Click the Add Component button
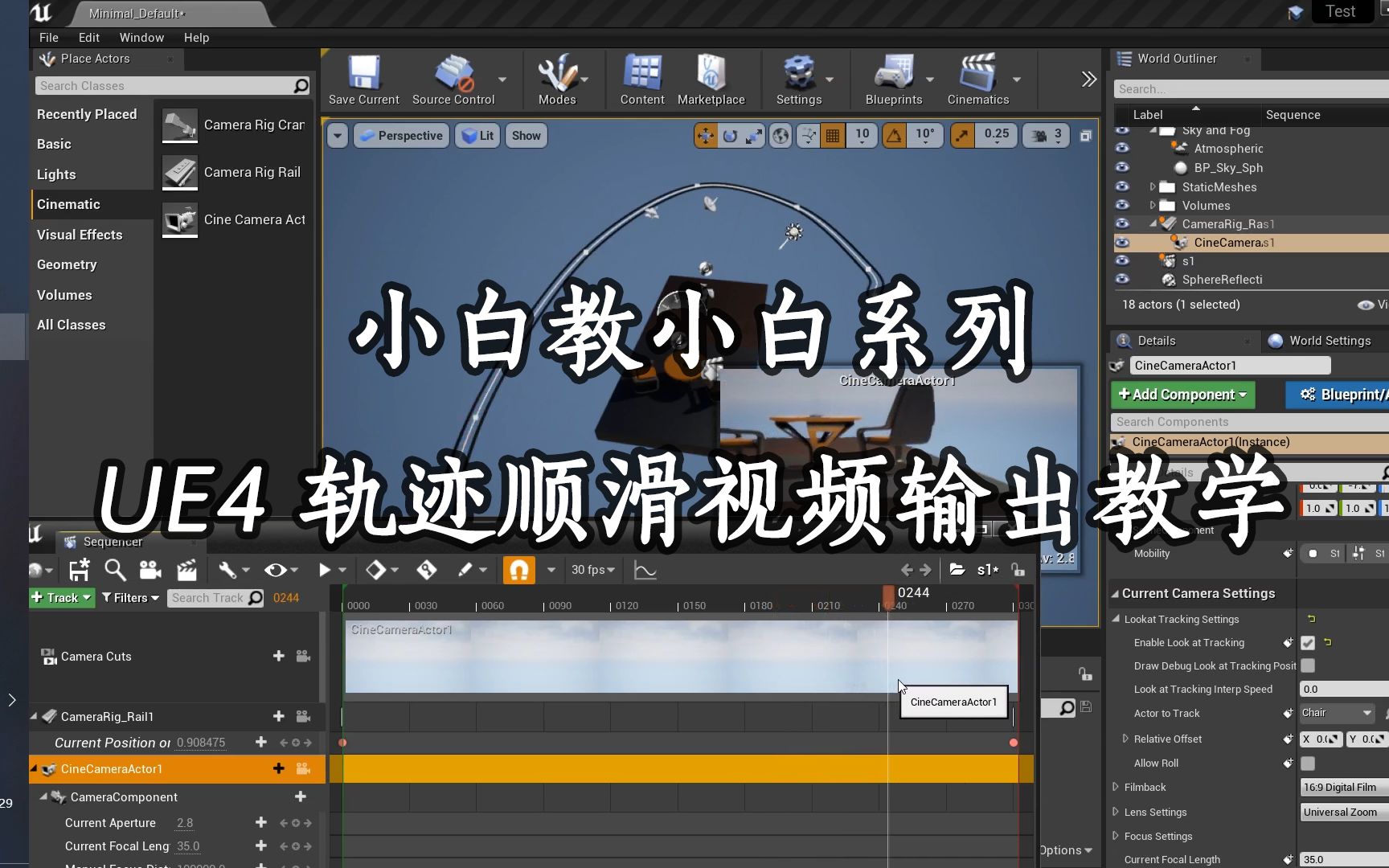Viewport: 1389px width, 868px height. [1182, 395]
